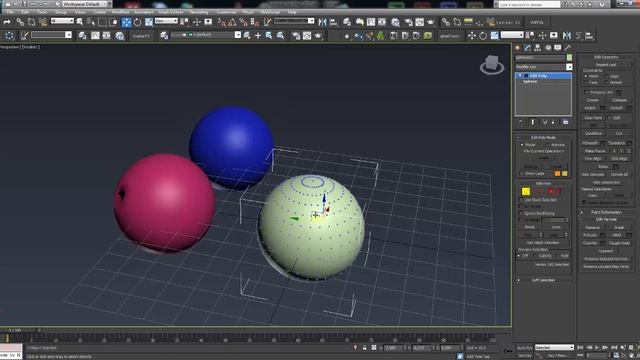Open the selection filter dropdown
The width and height of the screenshot is (640, 360).
(x=62, y=21)
